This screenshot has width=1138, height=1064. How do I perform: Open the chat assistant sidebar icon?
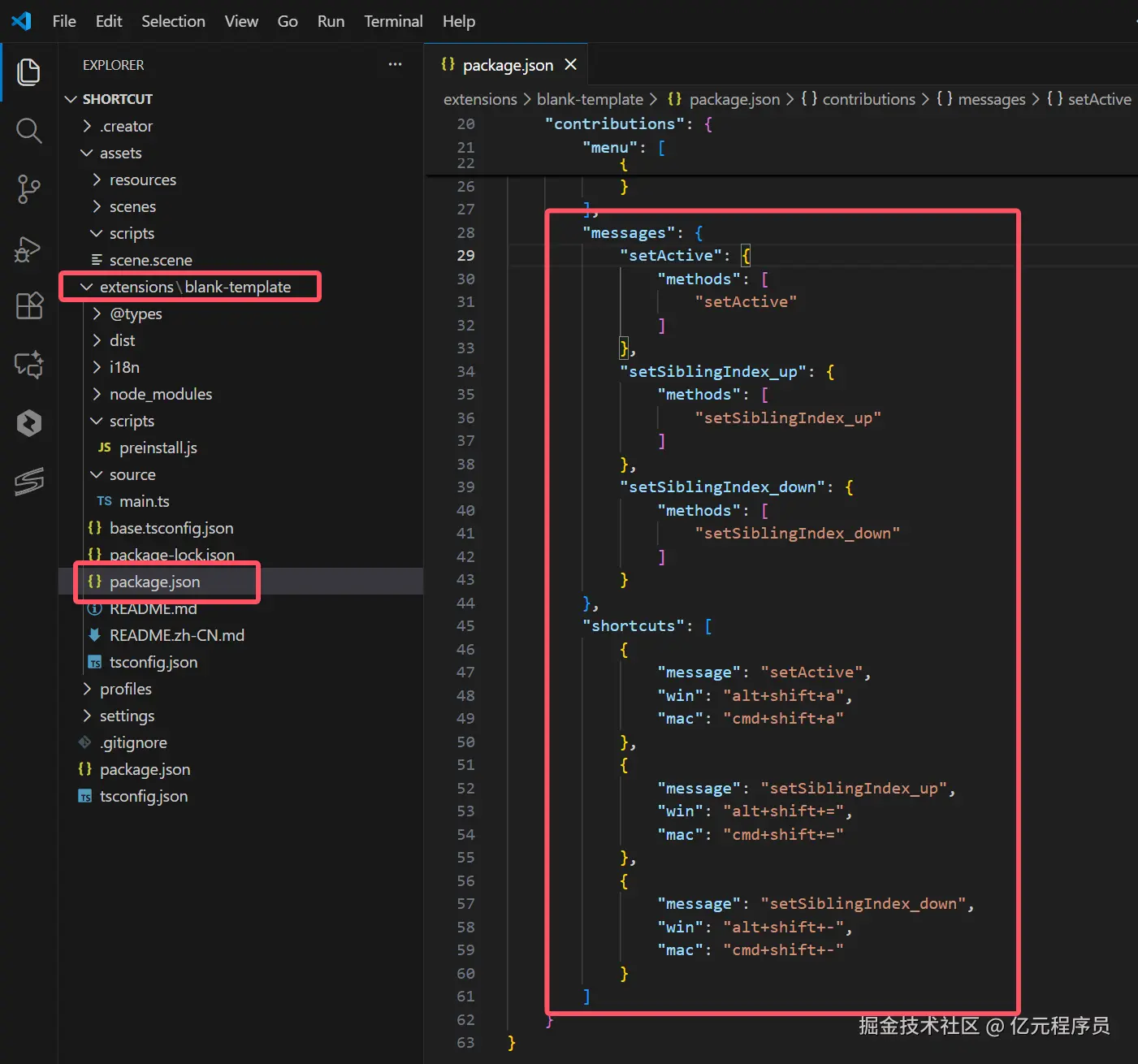(28, 365)
